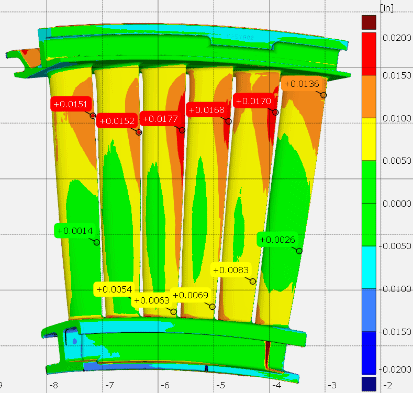Click the +0.0063 deviation label

point(151,300)
